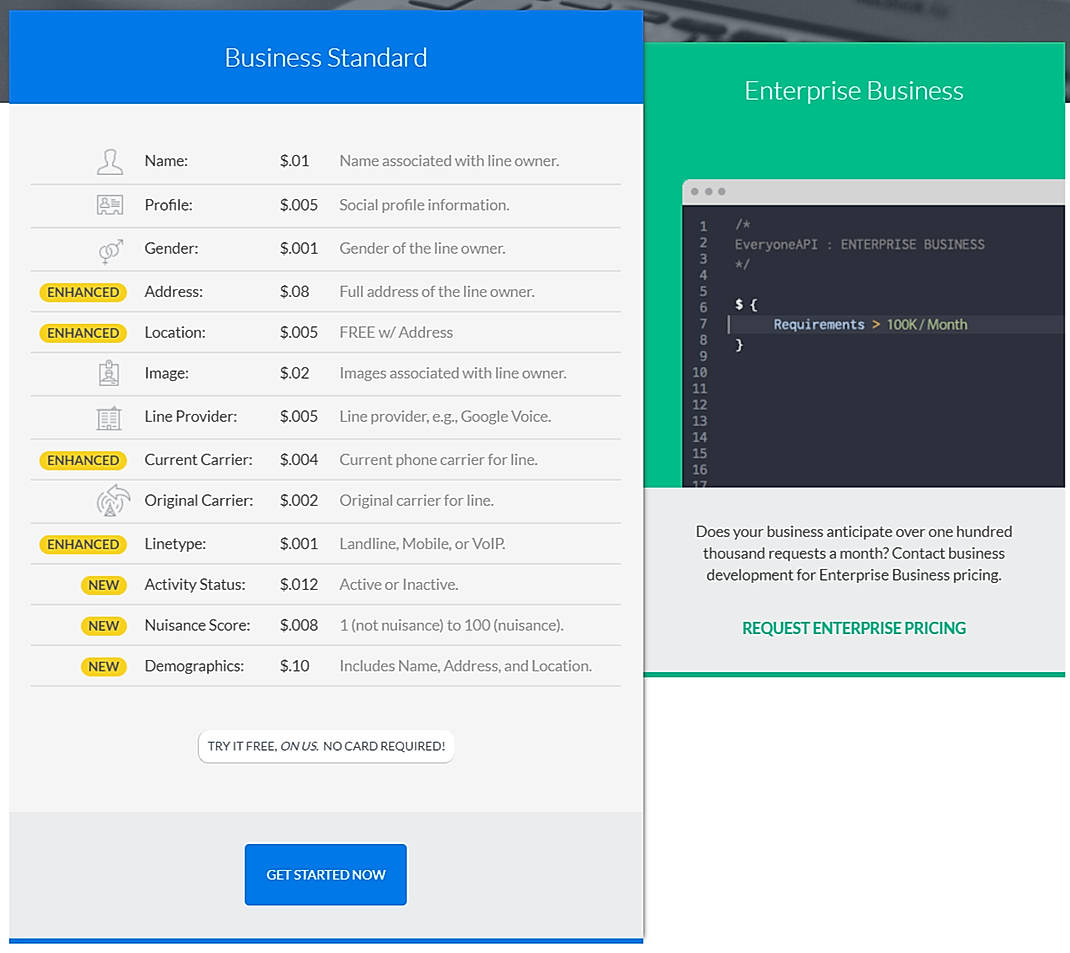The width and height of the screenshot is (1070, 953).
Task: Click the enterprise pricing description paragraph
Action: 854,553
